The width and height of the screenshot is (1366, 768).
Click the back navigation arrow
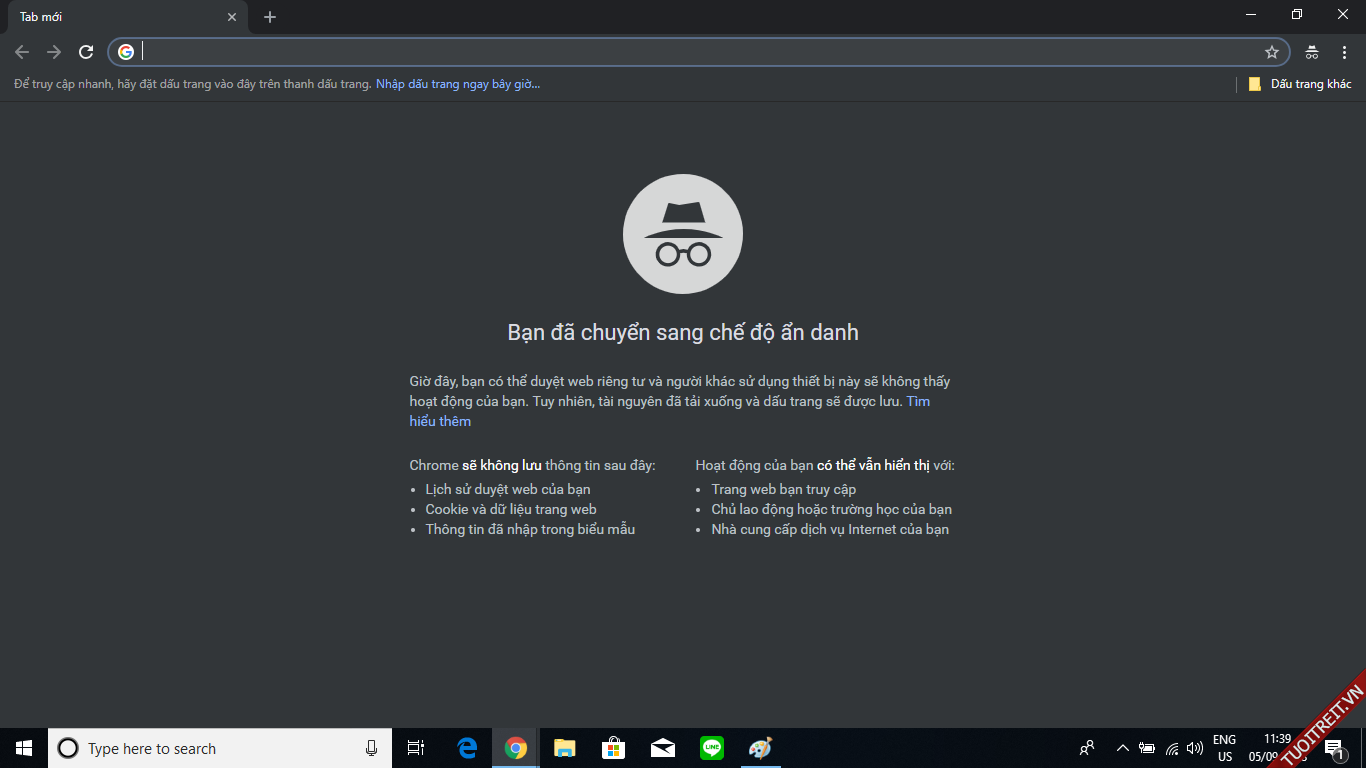point(22,52)
